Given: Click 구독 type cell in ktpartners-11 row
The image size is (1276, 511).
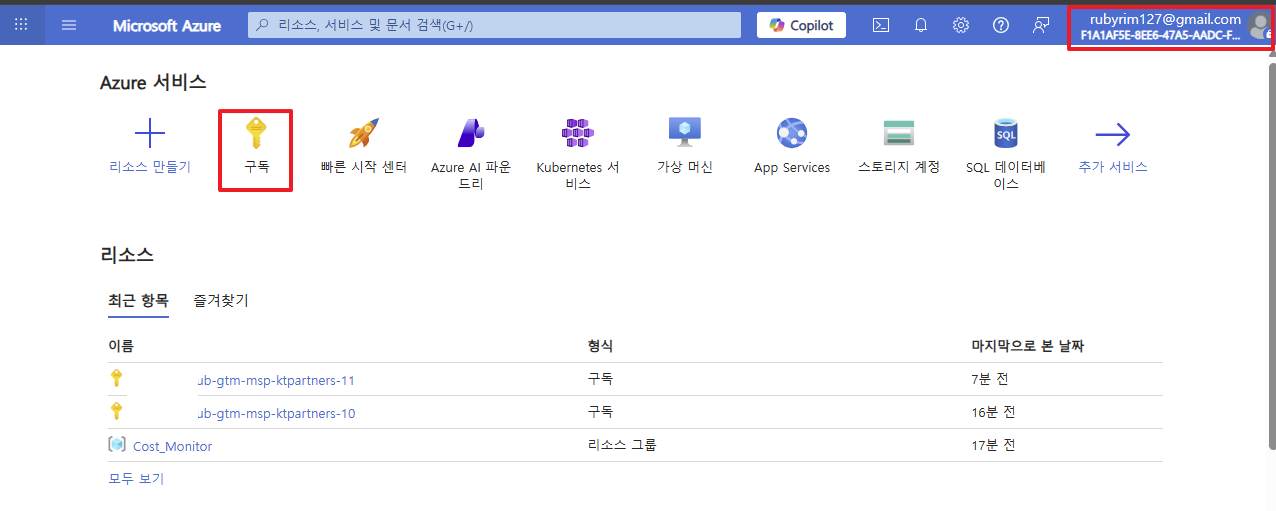Looking at the screenshot, I should [601, 379].
